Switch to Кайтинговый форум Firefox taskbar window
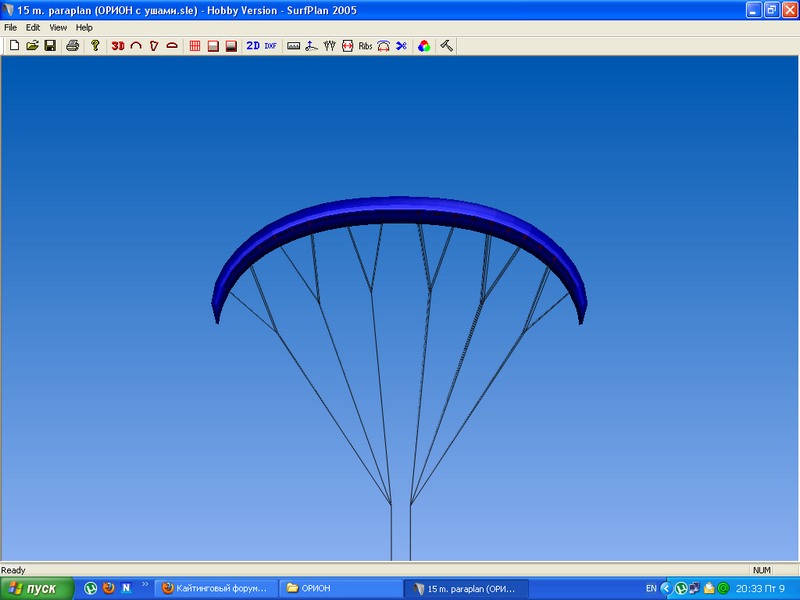Viewport: 800px width, 600px height. coord(213,589)
